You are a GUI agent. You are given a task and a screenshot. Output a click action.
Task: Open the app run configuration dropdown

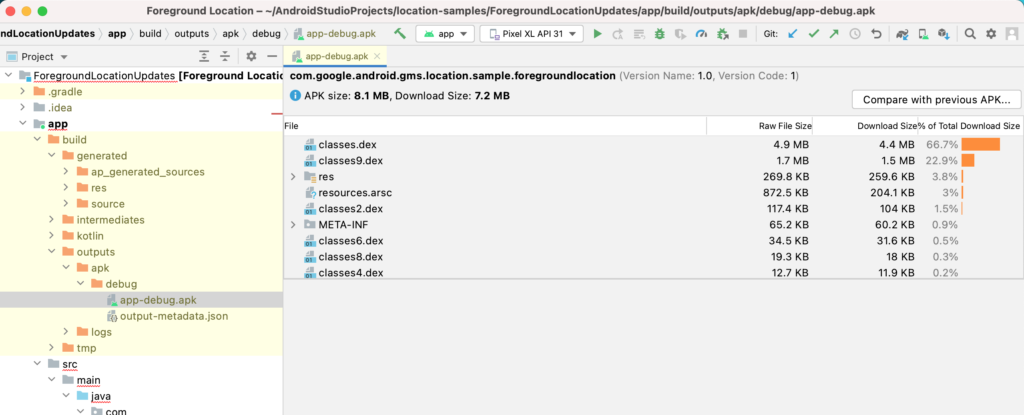click(x=445, y=34)
